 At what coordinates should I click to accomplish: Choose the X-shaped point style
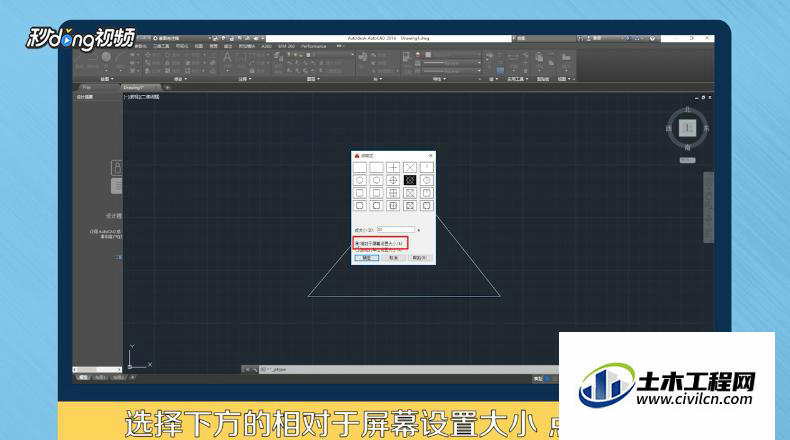coord(410,167)
